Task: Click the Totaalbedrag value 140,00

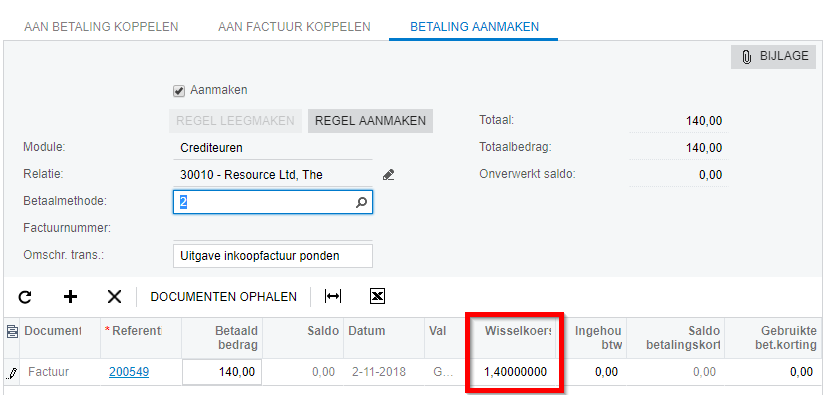Action: click(704, 148)
